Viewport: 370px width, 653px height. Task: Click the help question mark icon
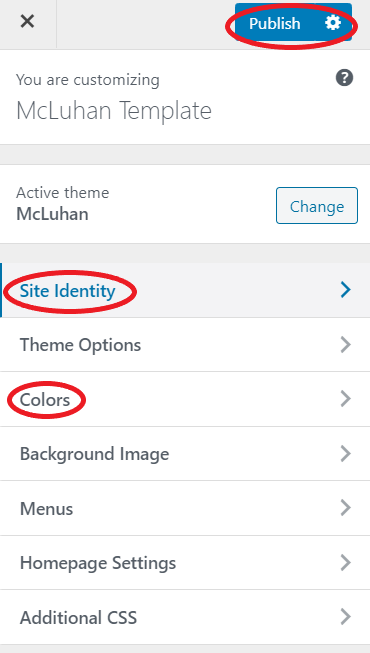coord(345,78)
